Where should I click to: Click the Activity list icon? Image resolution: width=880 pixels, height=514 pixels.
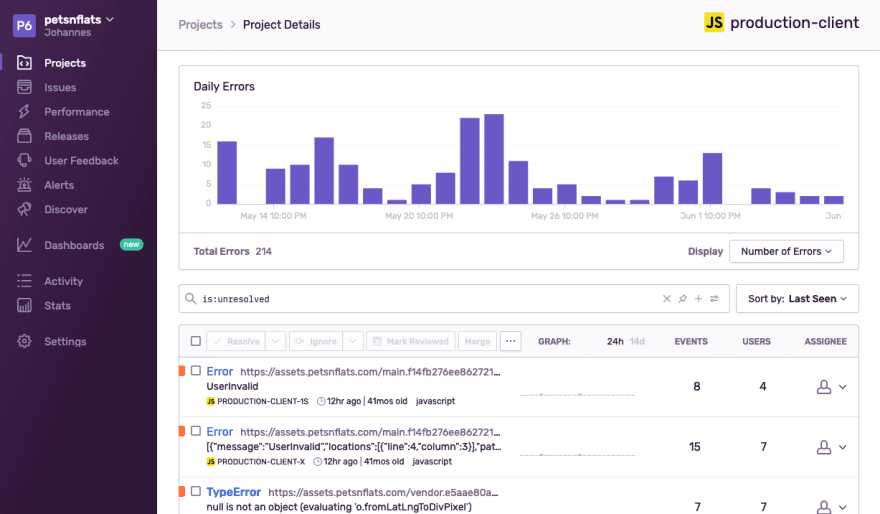(24, 281)
